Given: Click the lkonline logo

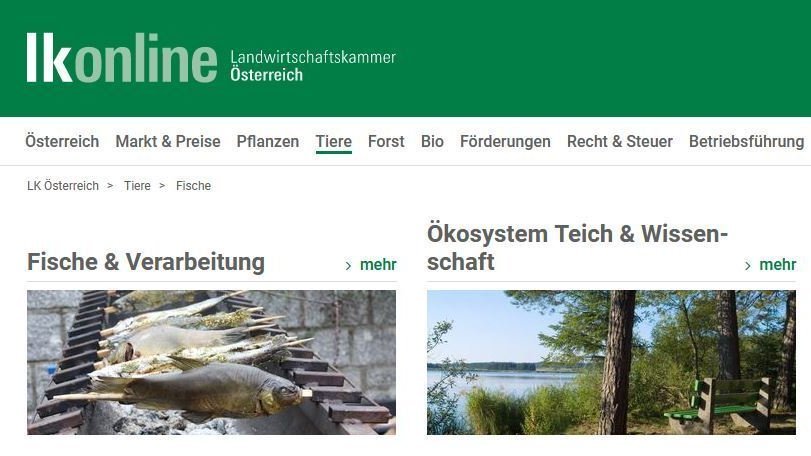Looking at the screenshot, I should point(122,57).
